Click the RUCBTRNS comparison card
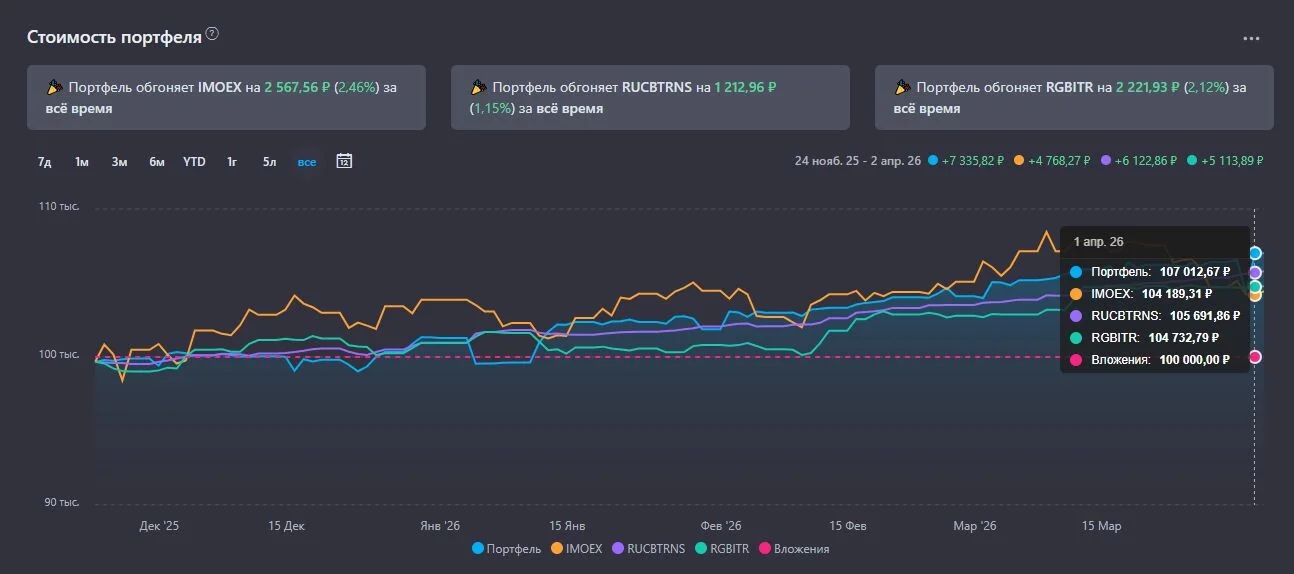The height and width of the screenshot is (574, 1294). pos(650,98)
